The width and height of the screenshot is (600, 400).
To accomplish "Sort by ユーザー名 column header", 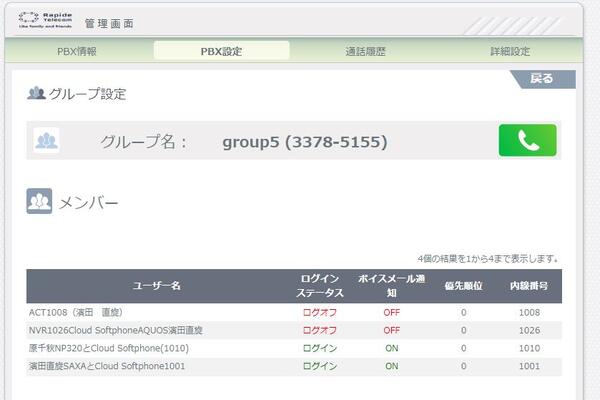I will [156, 286].
